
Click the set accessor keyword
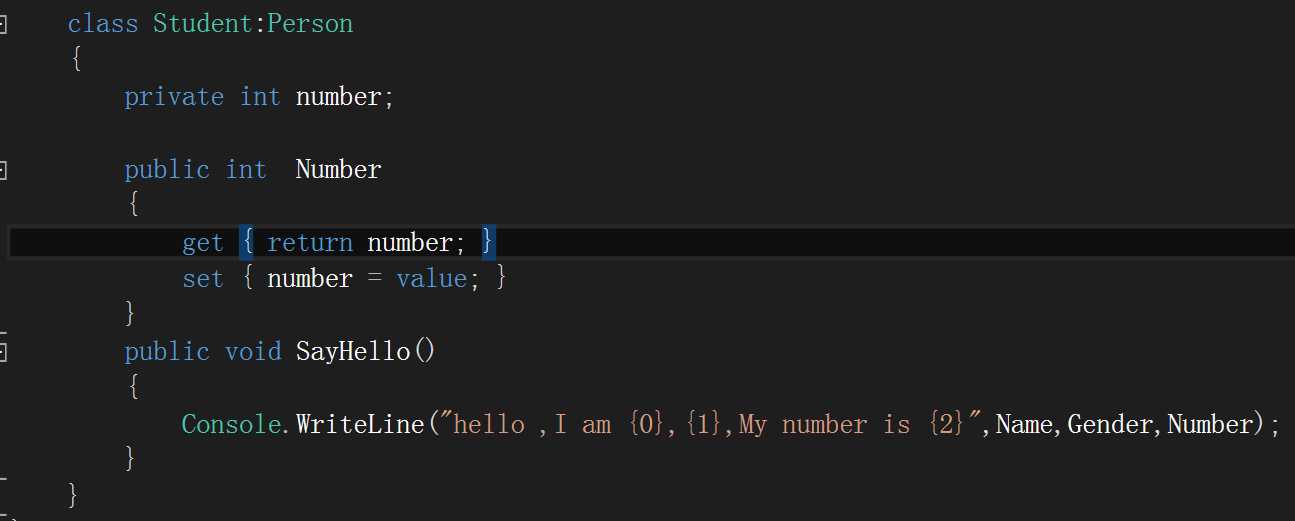[x=203, y=279]
